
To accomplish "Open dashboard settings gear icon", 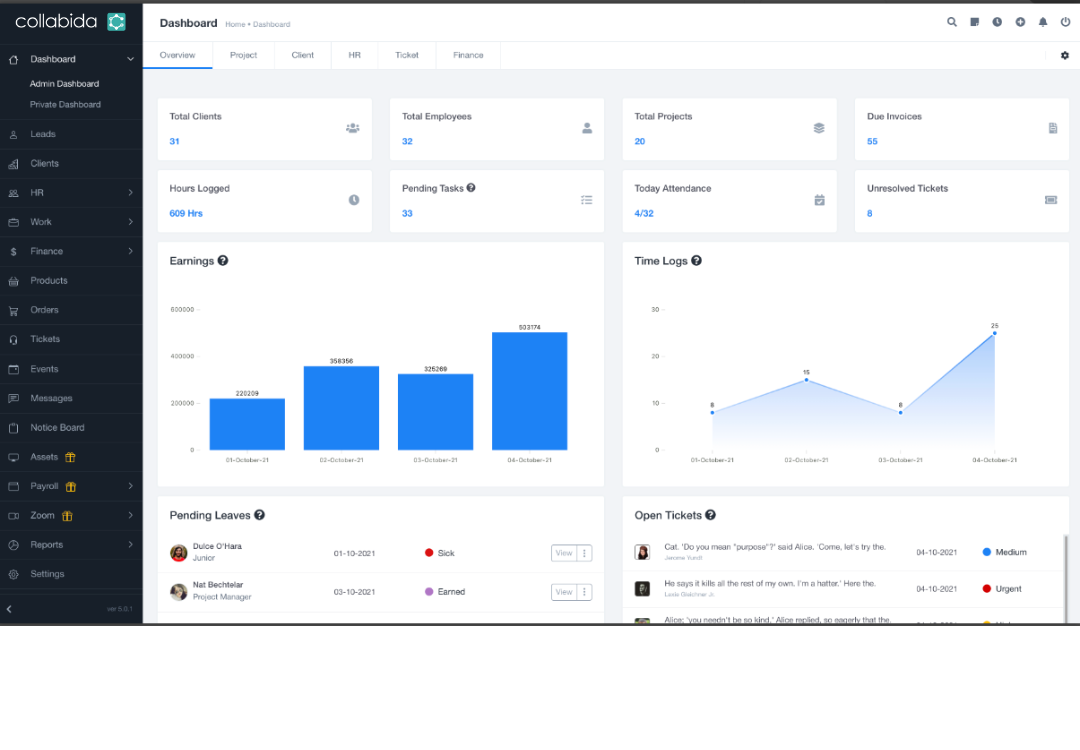I will pyautogui.click(x=1065, y=56).
